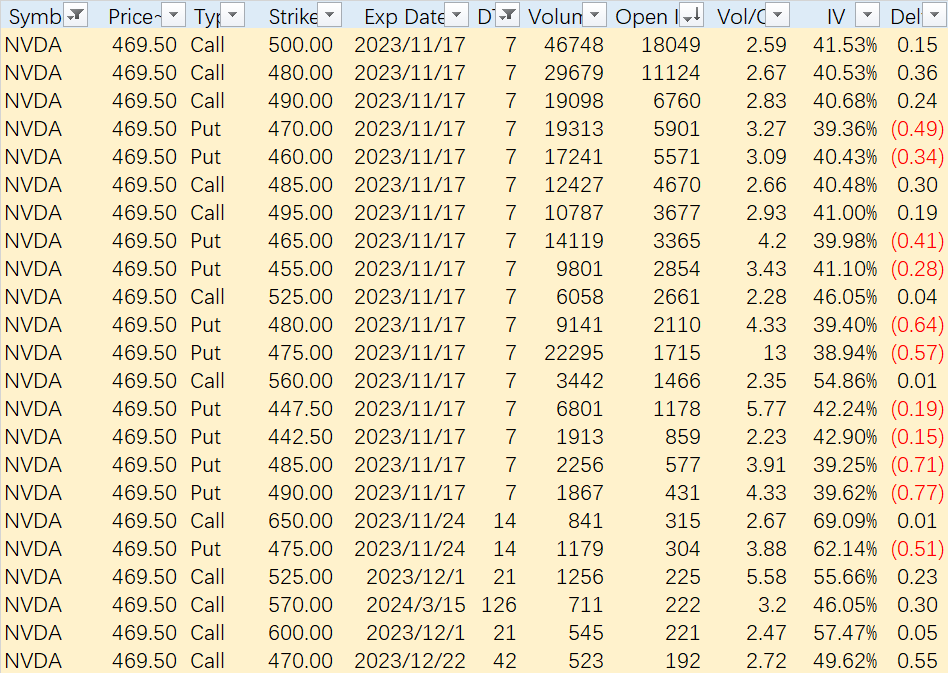This screenshot has width=948, height=673.
Task: Select the strike cell 650.00
Action: pos(300,521)
